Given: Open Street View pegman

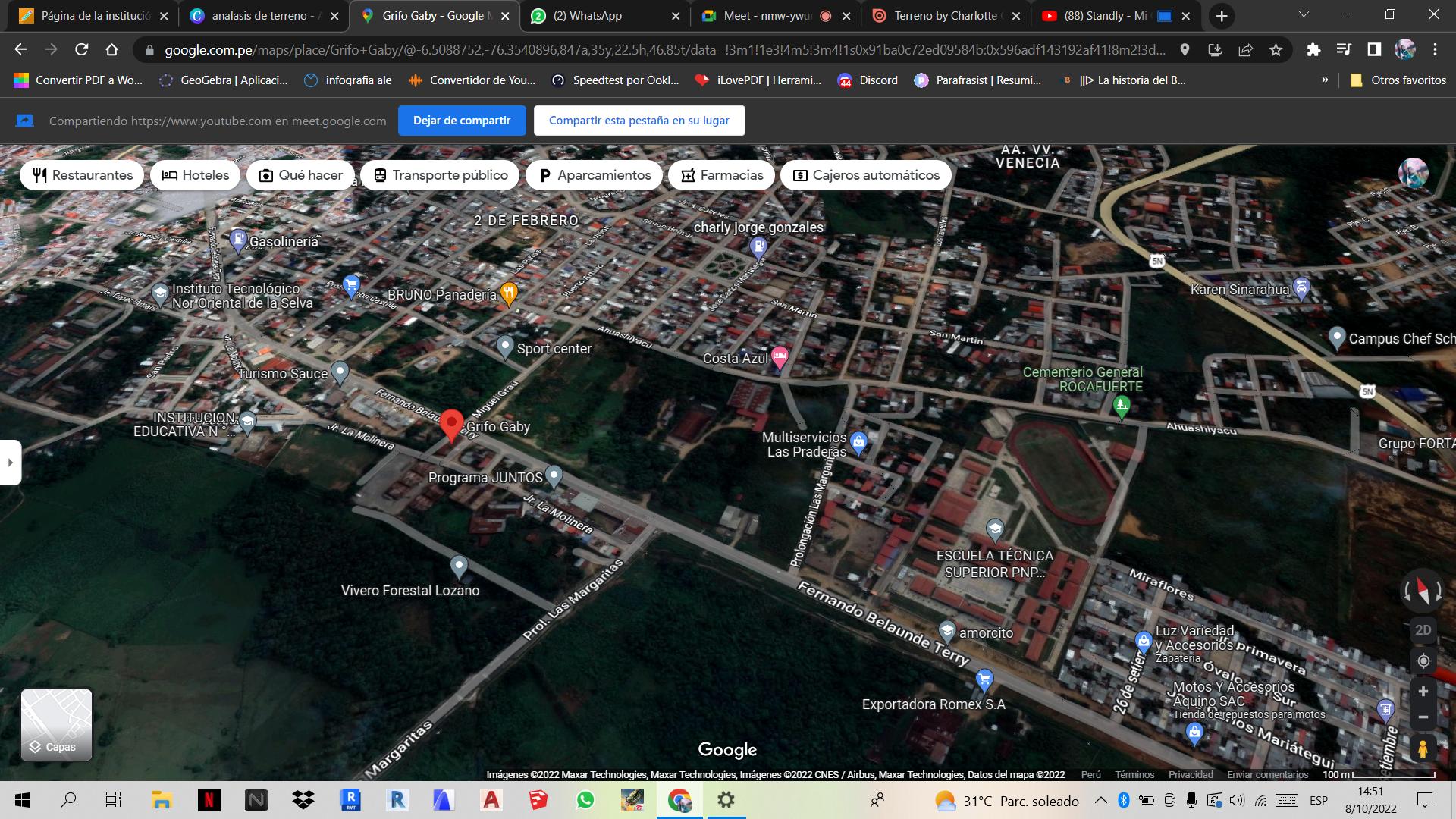Looking at the screenshot, I should pos(1423,749).
